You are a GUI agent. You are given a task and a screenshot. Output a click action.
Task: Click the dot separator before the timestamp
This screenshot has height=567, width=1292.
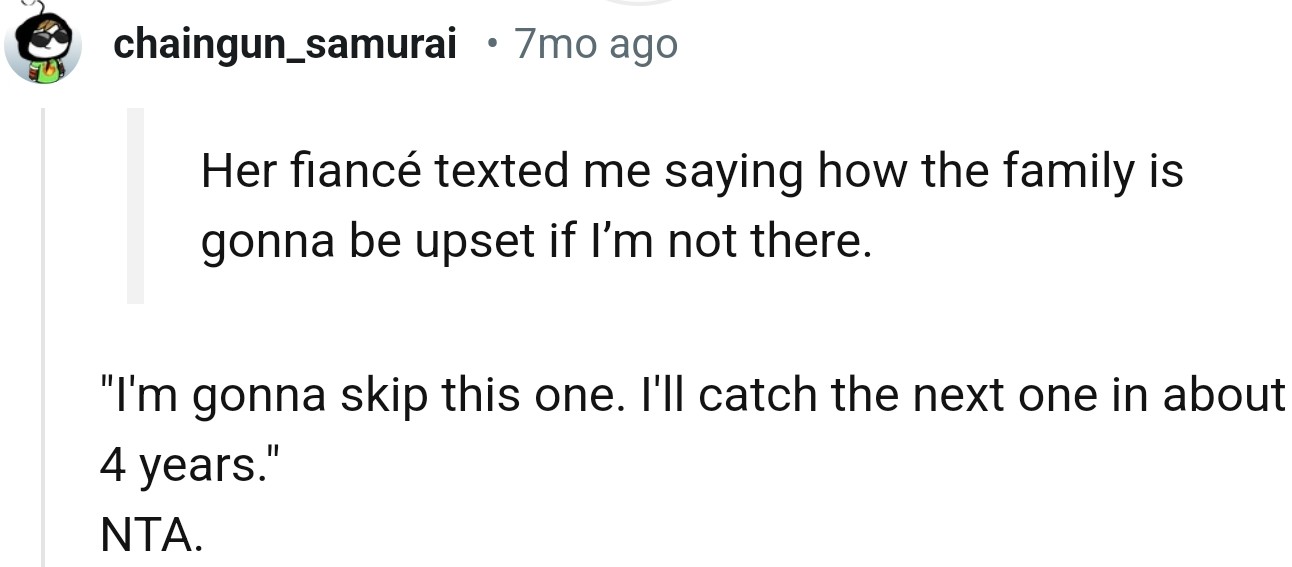[x=490, y=45]
